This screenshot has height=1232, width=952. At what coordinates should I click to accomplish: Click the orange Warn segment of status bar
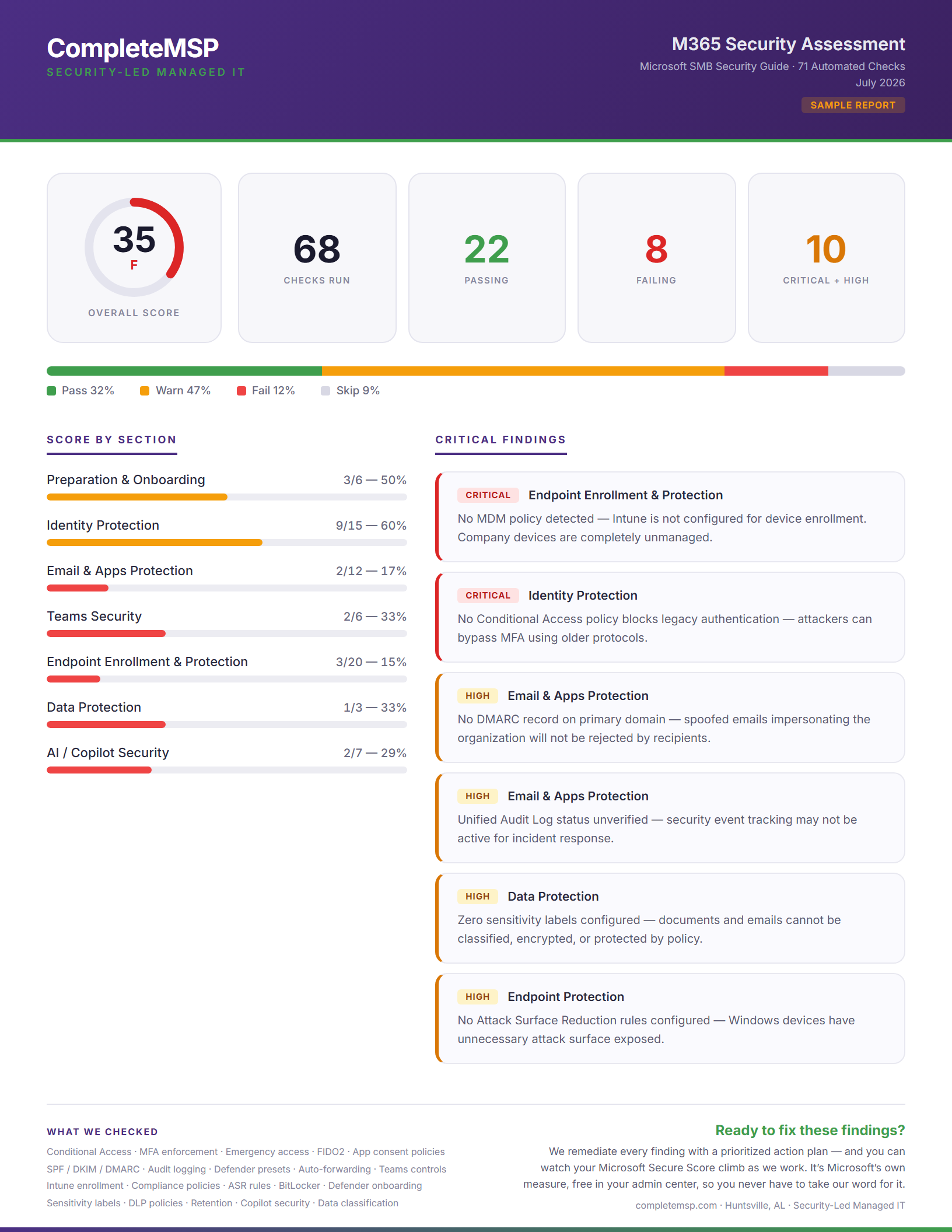tap(523, 371)
